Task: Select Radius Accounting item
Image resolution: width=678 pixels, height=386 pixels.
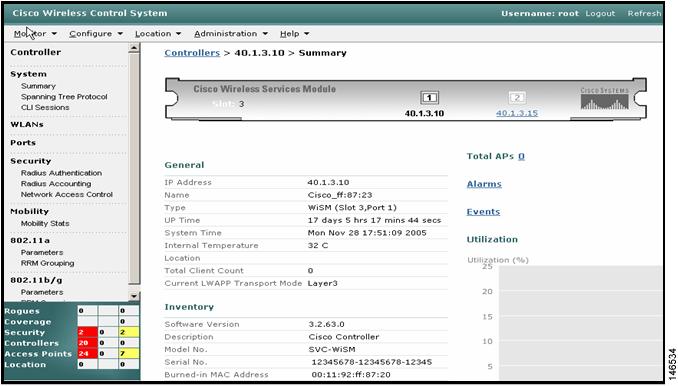Action: (x=56, y=184)
